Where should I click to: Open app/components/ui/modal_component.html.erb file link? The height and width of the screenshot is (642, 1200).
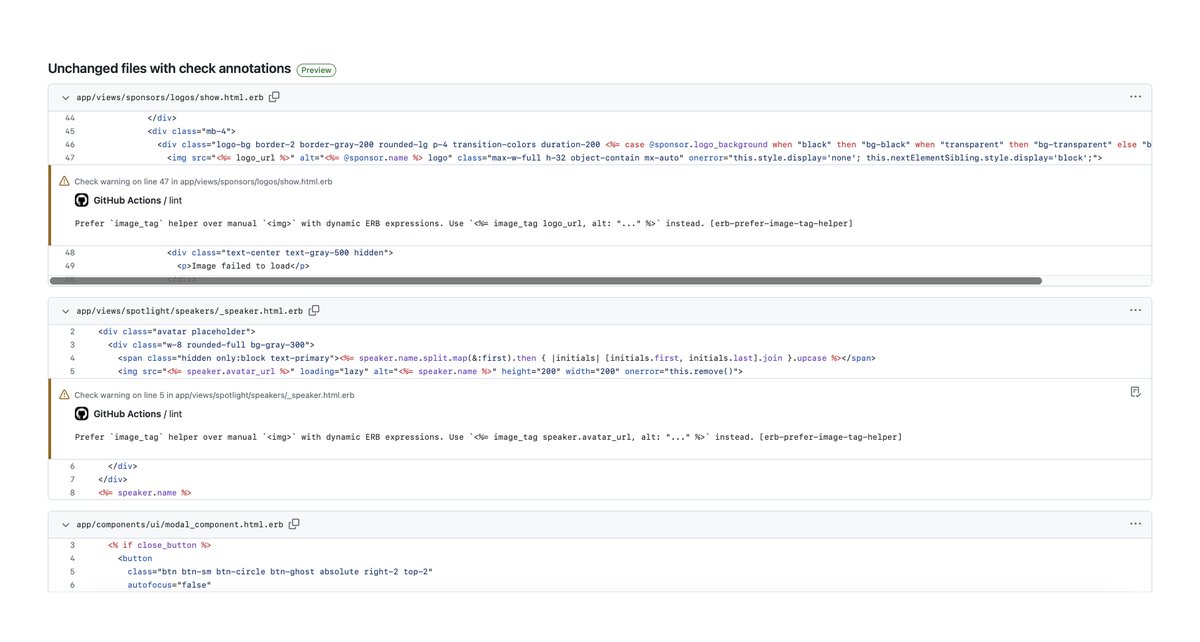point(180,524)
